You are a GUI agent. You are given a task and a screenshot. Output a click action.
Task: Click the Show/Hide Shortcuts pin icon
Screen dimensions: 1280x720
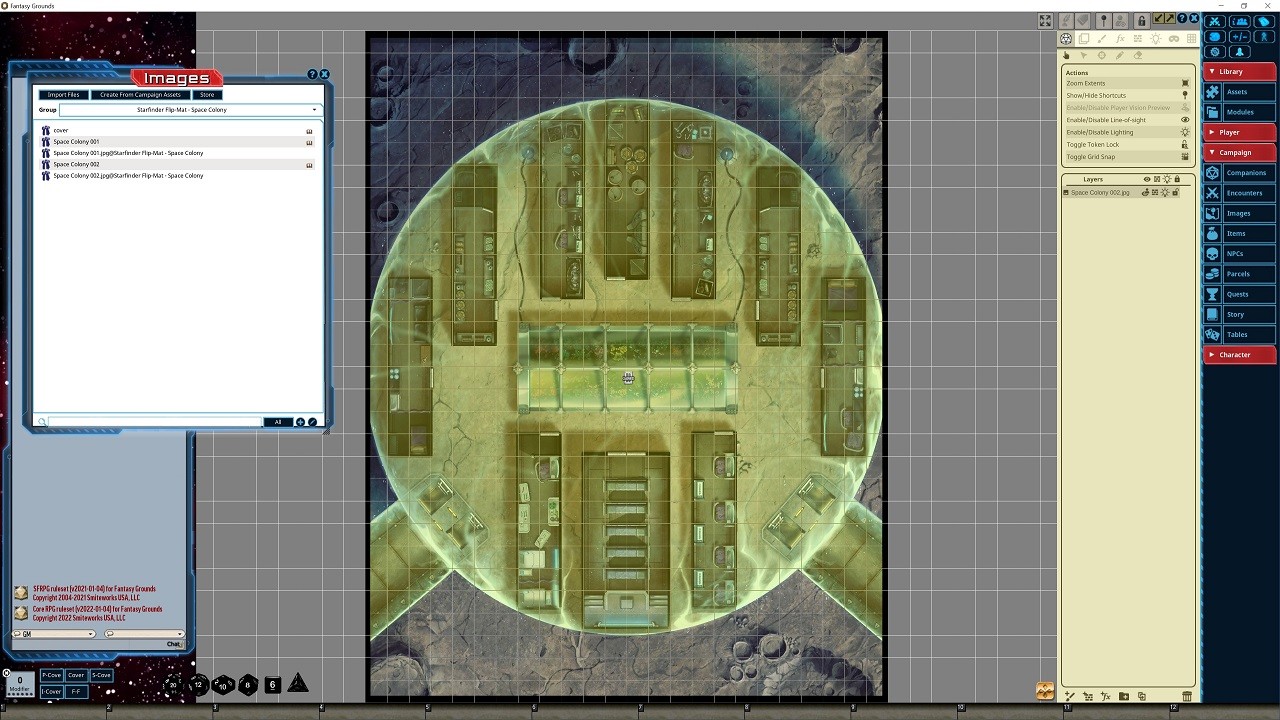tap(1186, 95)
